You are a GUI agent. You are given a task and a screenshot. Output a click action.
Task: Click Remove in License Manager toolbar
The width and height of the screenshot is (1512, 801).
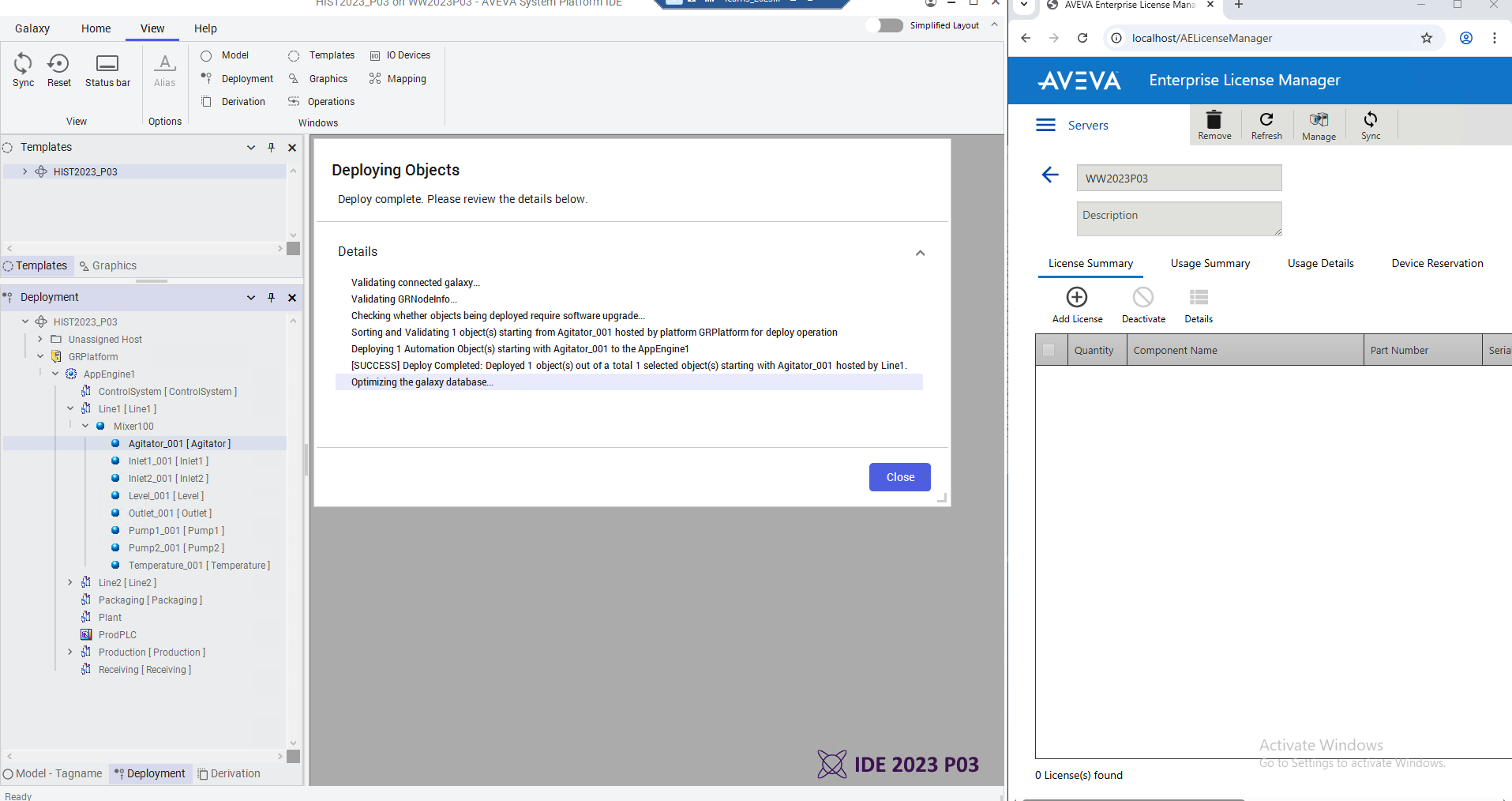1214,125
